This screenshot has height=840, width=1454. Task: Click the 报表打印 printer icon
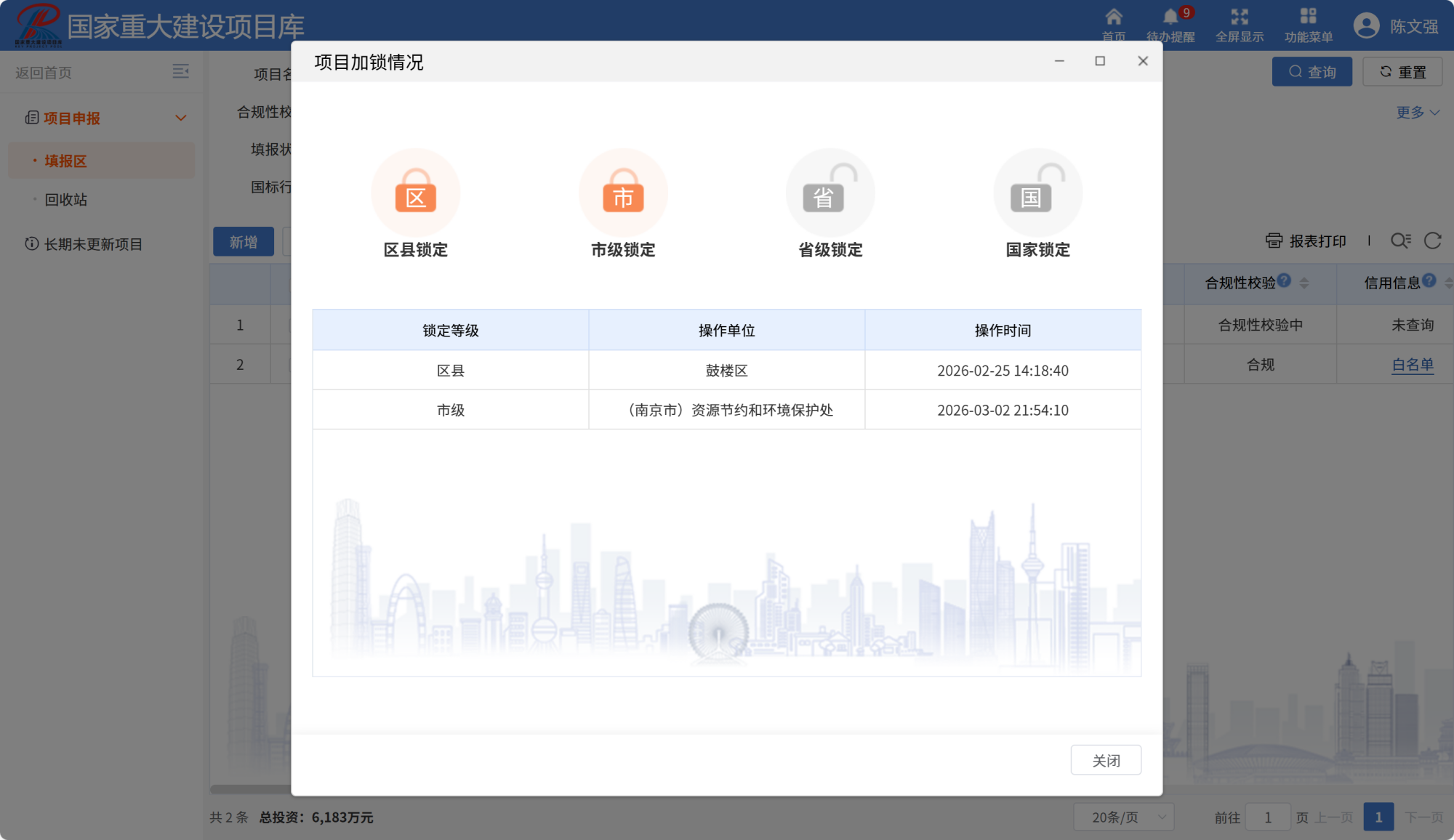tap(1274, 241)
